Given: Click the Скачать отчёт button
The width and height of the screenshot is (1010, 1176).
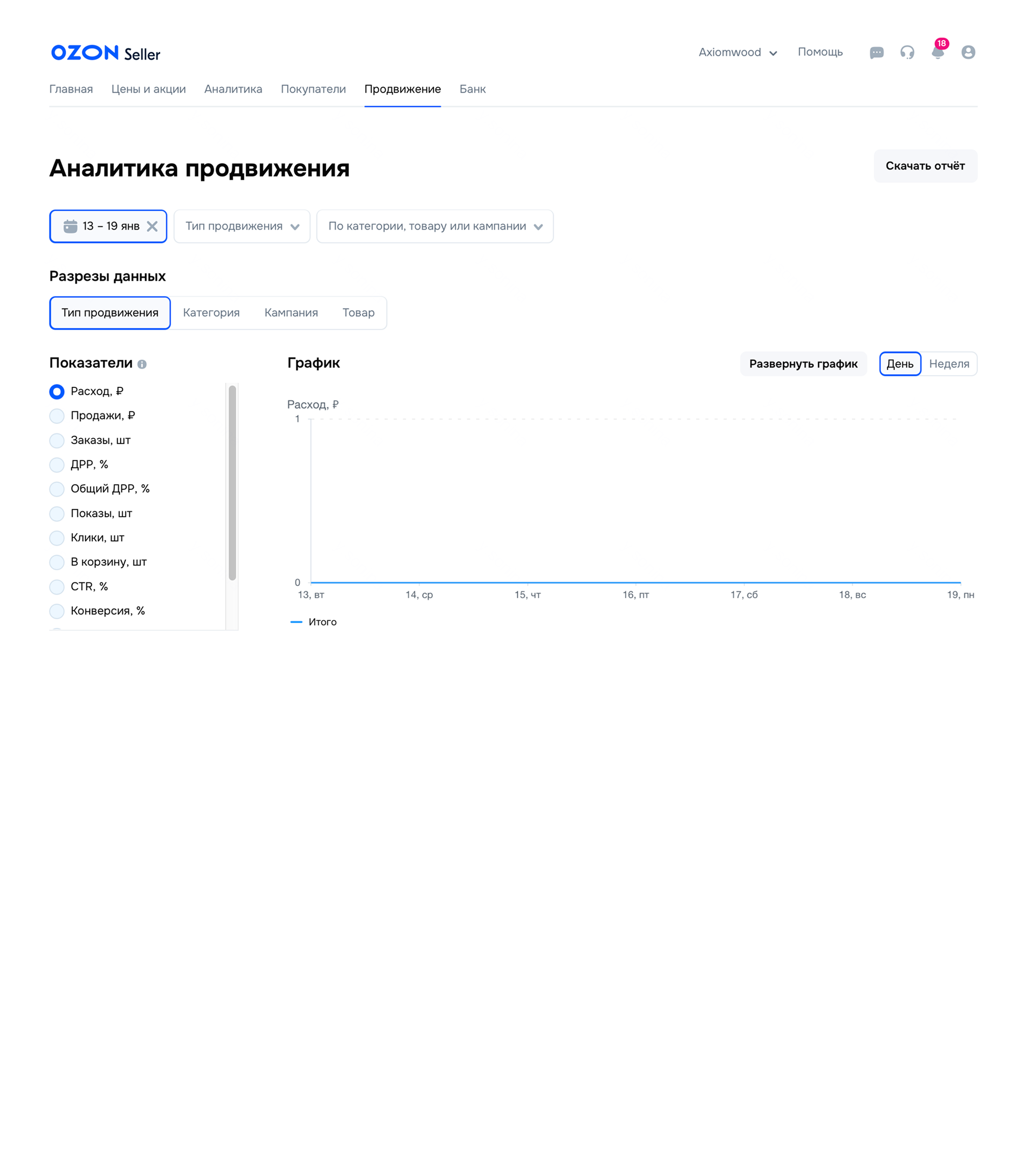Looking at the screenshot, I should pyautogui.click(x=925, y=166).
